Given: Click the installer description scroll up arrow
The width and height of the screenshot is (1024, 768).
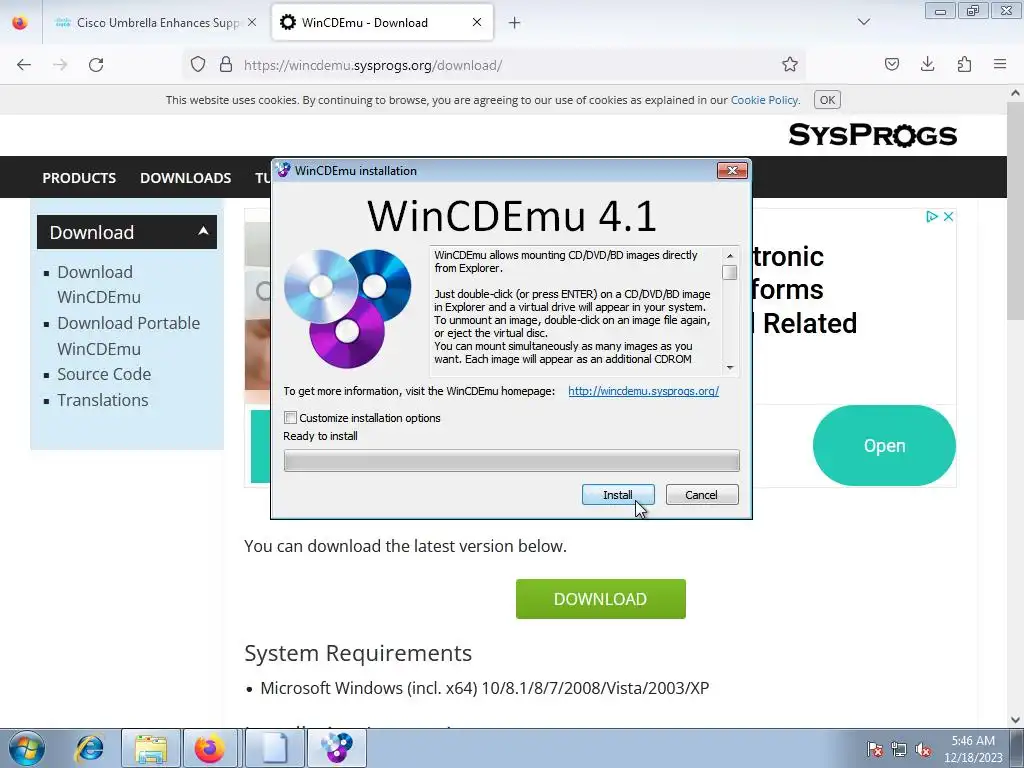Looking at the screenshot, I should pos(730,255).
